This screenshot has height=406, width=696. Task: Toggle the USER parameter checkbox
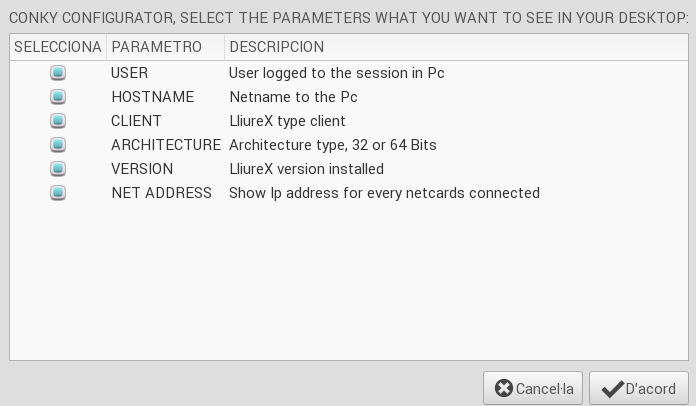(x=58, y=73)
